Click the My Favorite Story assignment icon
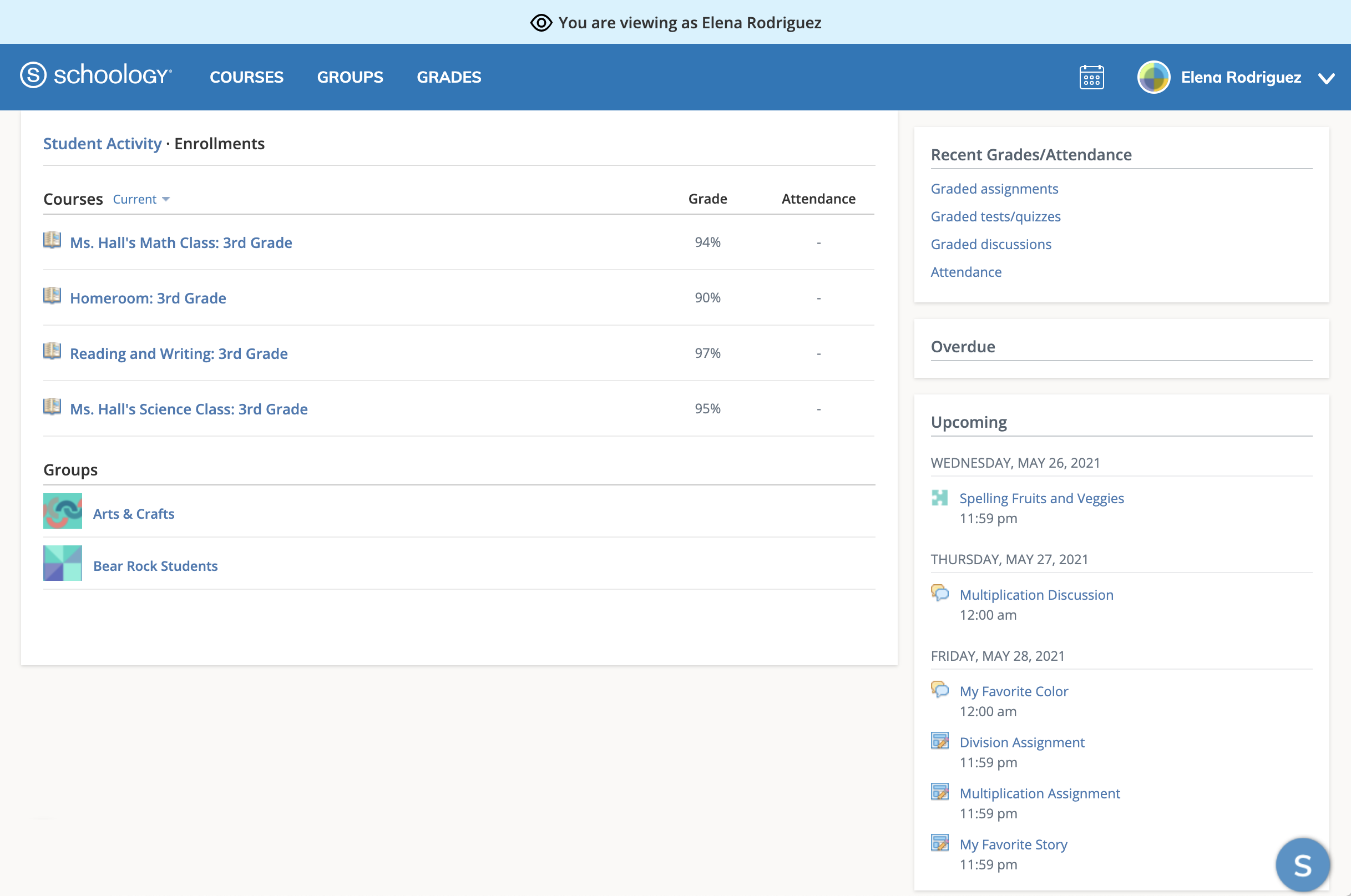Image resolution: width=1351 pixels, height=896 pixels. (939, 843)
